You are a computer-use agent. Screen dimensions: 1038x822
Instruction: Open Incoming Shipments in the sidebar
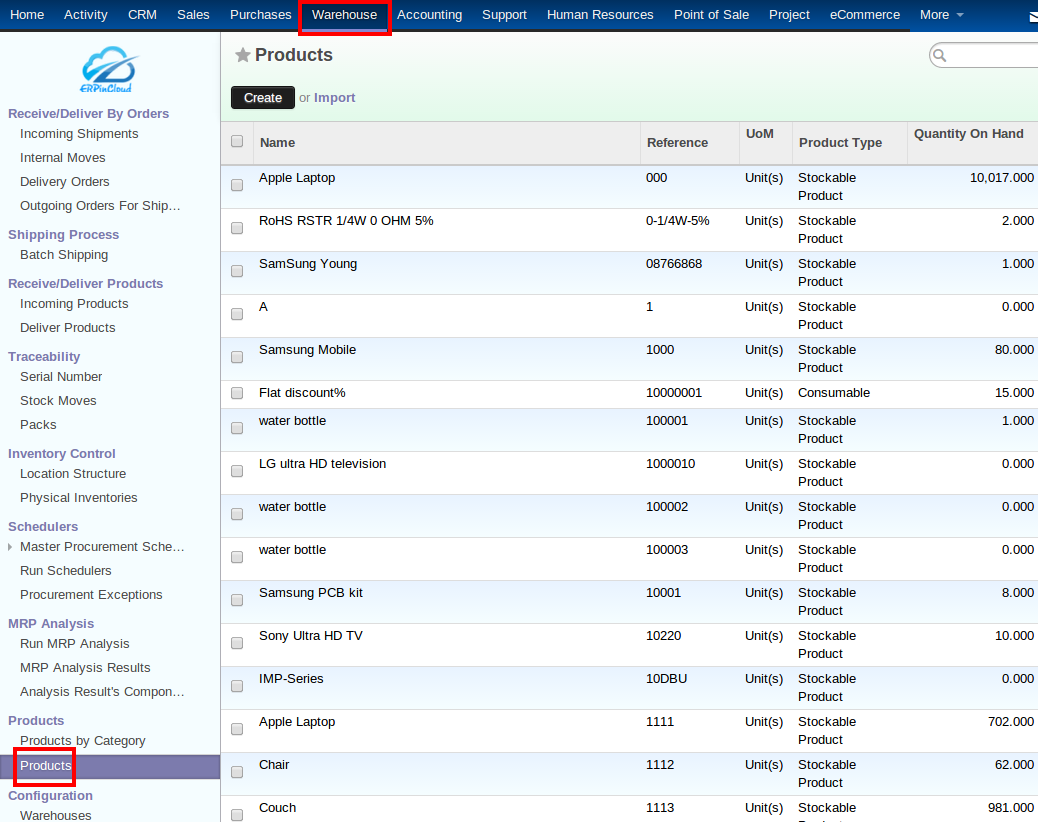[79, 134]
